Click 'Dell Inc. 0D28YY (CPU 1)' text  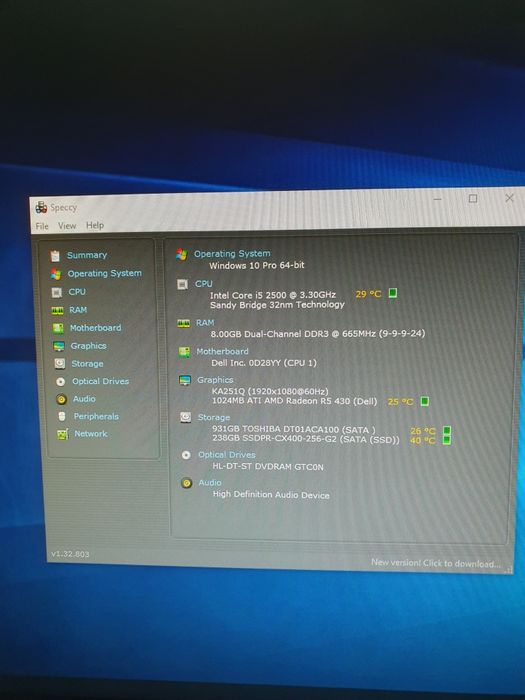coord(264,363)
